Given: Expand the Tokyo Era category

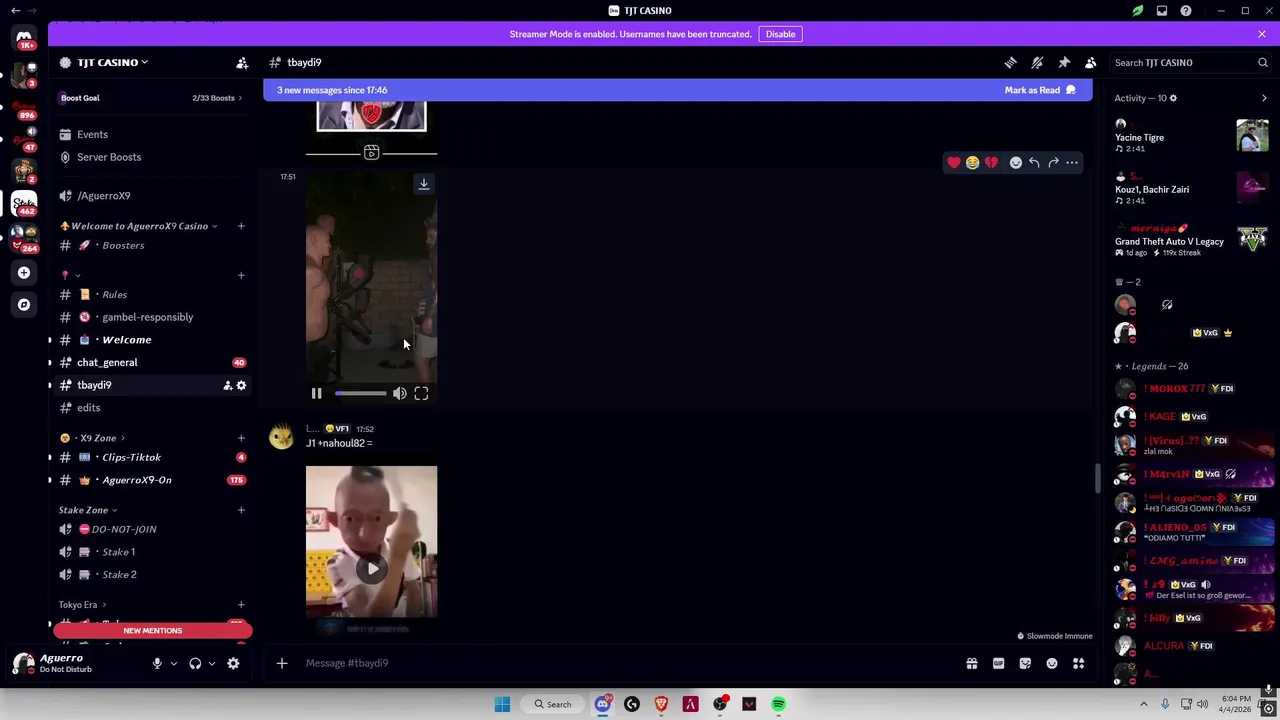Looking at the screenshot, I should (83, 605).
